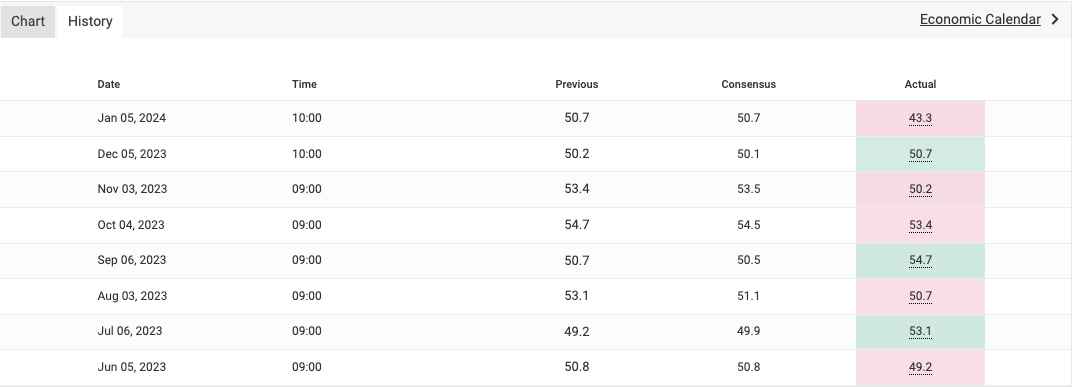1073x387 pixels.
Task: Click the Actual column header
Action: coord(920,84)
